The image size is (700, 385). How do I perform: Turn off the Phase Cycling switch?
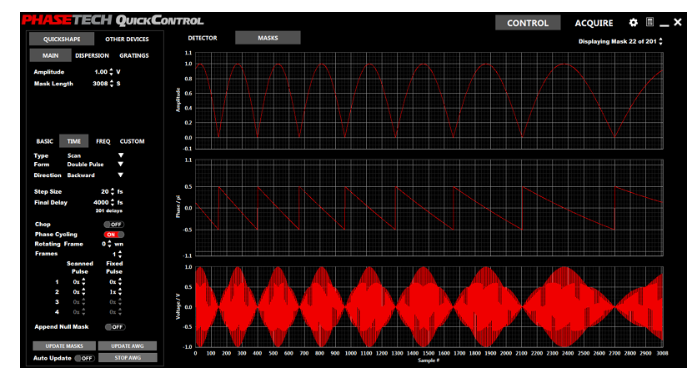[114, 234]
